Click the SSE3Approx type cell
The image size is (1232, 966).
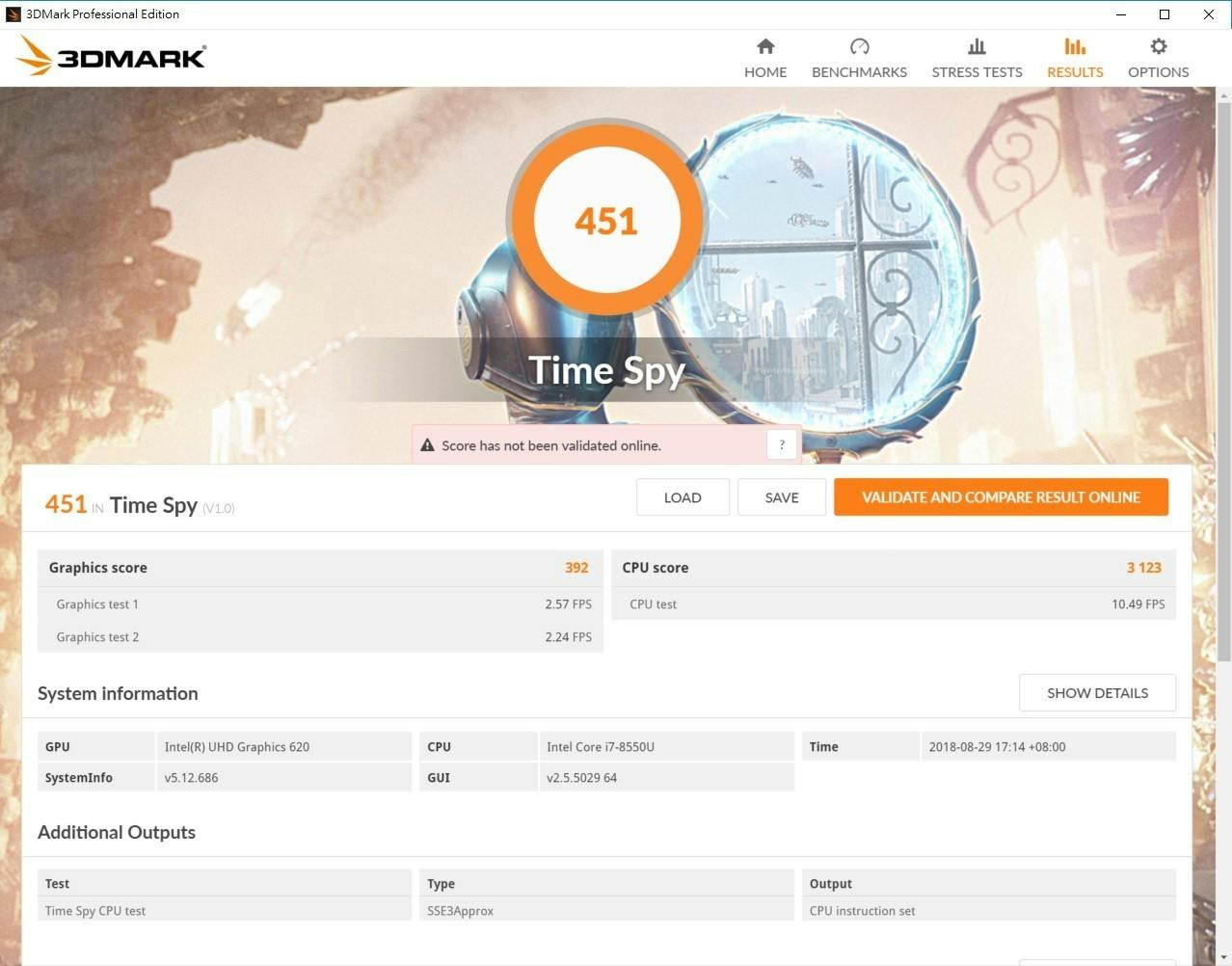460,911
